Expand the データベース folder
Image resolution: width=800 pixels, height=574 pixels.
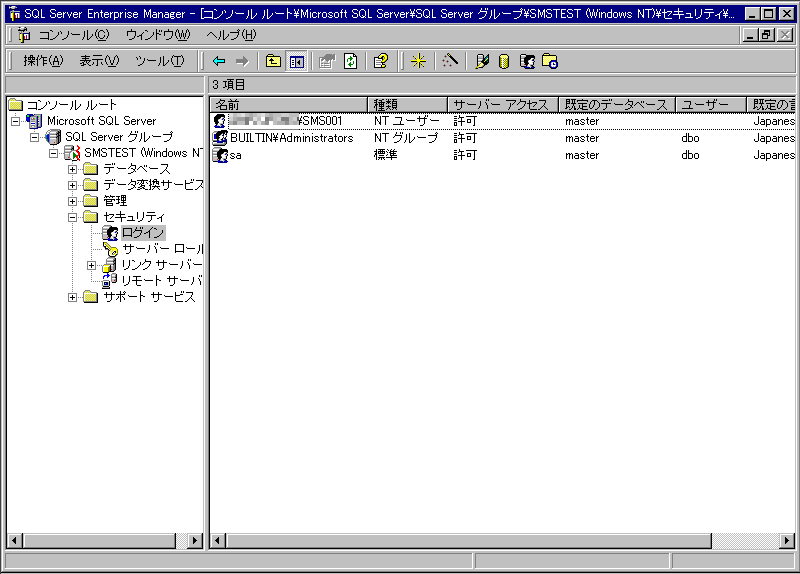point(72,169)
